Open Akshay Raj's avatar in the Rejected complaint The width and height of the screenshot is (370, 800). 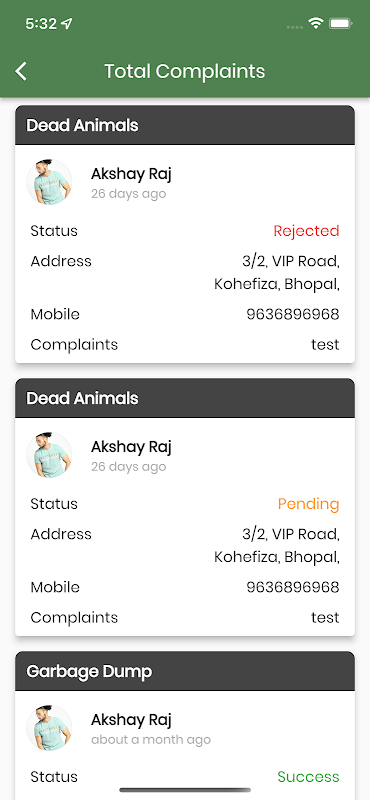click(x=49, y=182)
